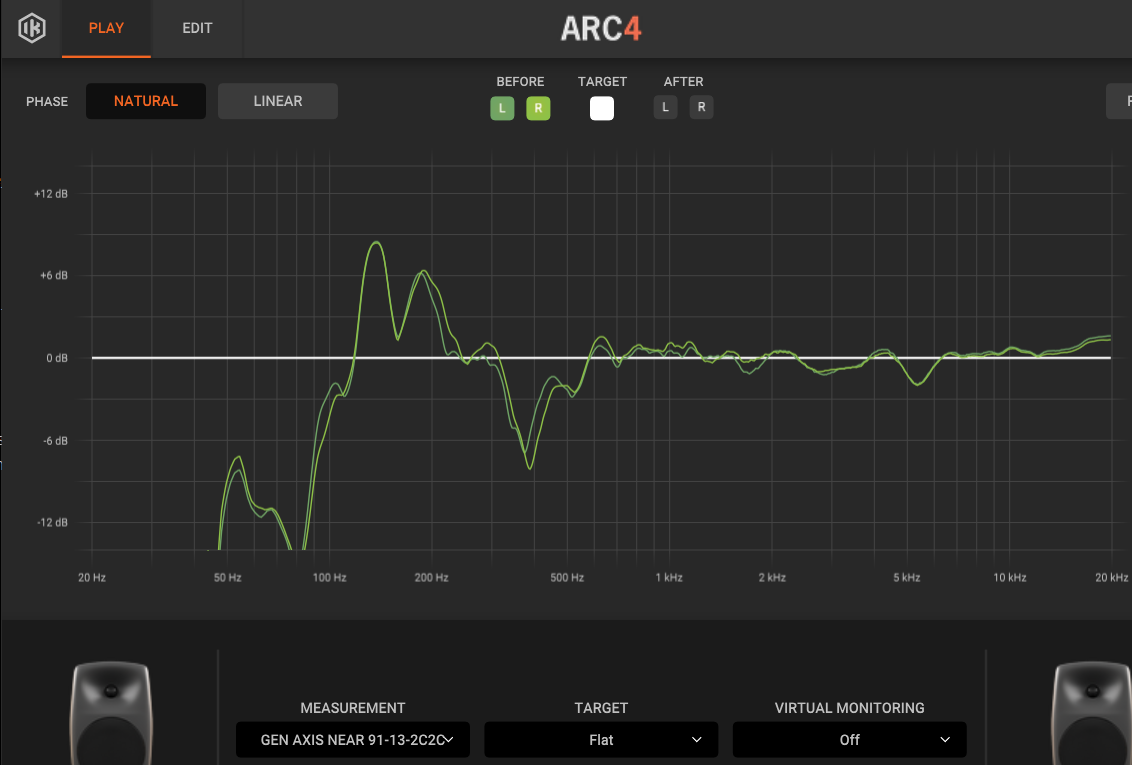Image resolution: width=1132 pixels, height=765 pixels.
Task: Click the -6 dB axis label
Action: point(55,440)
